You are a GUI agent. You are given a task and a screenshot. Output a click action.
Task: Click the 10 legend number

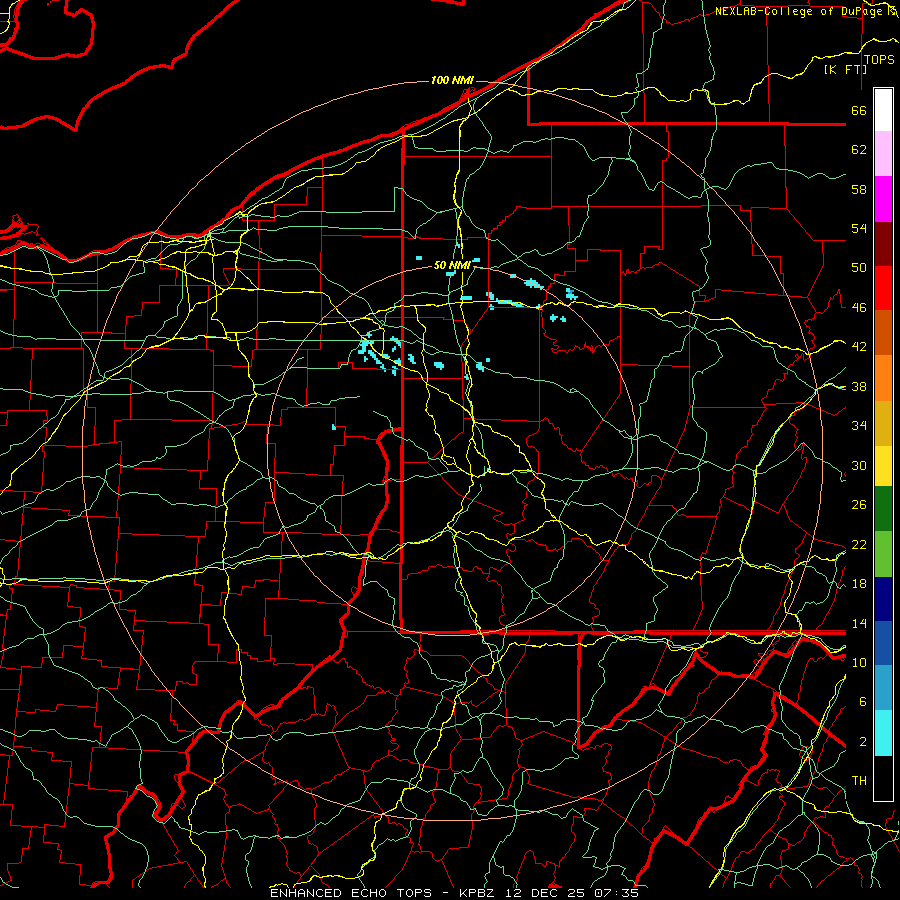tap(859, 663)
